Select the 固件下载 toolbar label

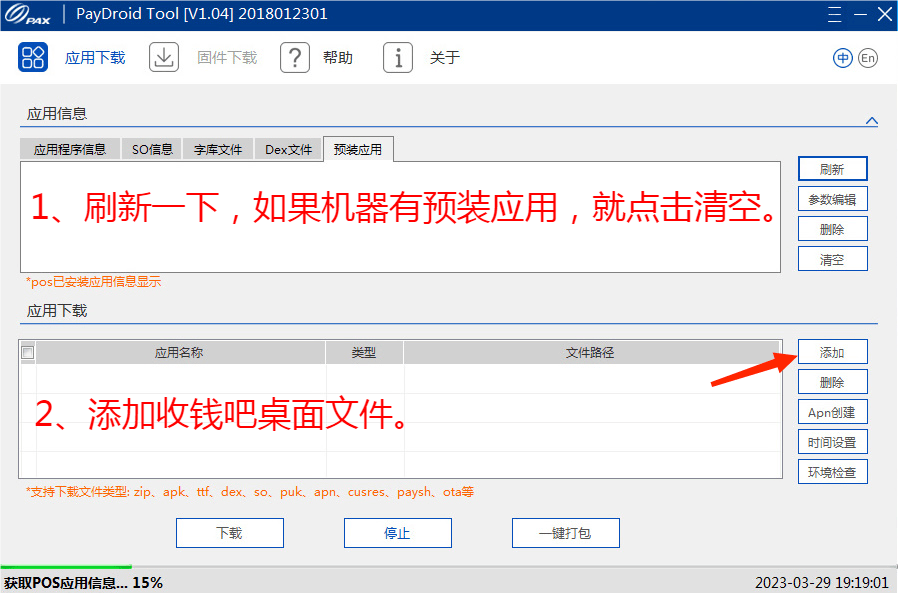click(227, 58)
